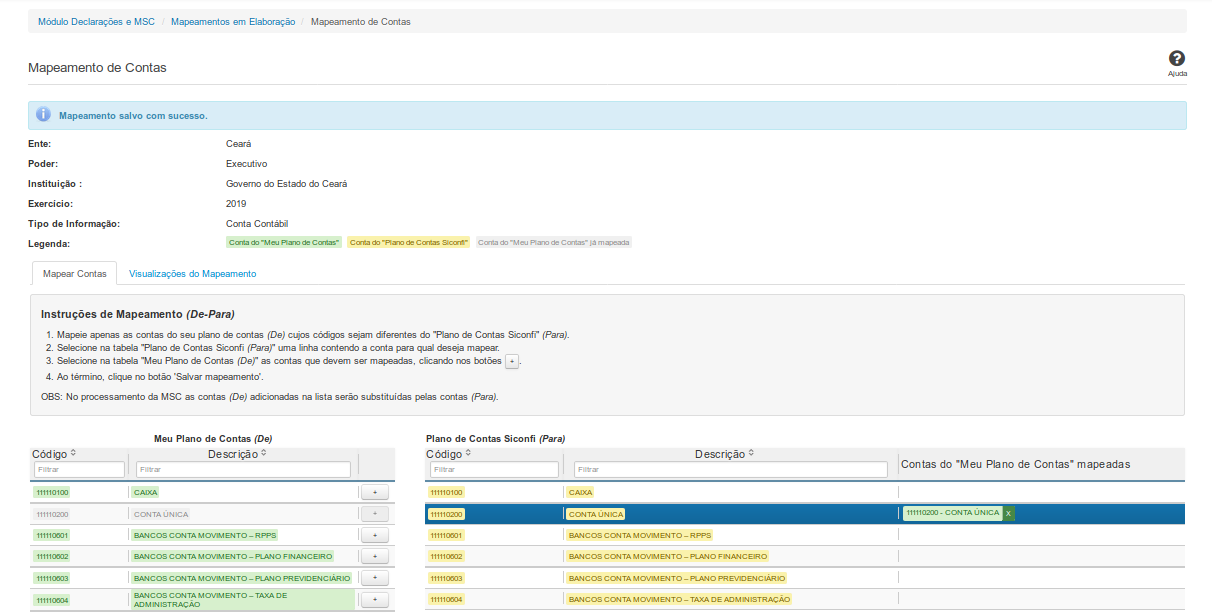Add TAXA DE ADMINISTRAÇÃO account with plus button
The width and height of the screenshot is (1212, 613).
pos(374,599)
